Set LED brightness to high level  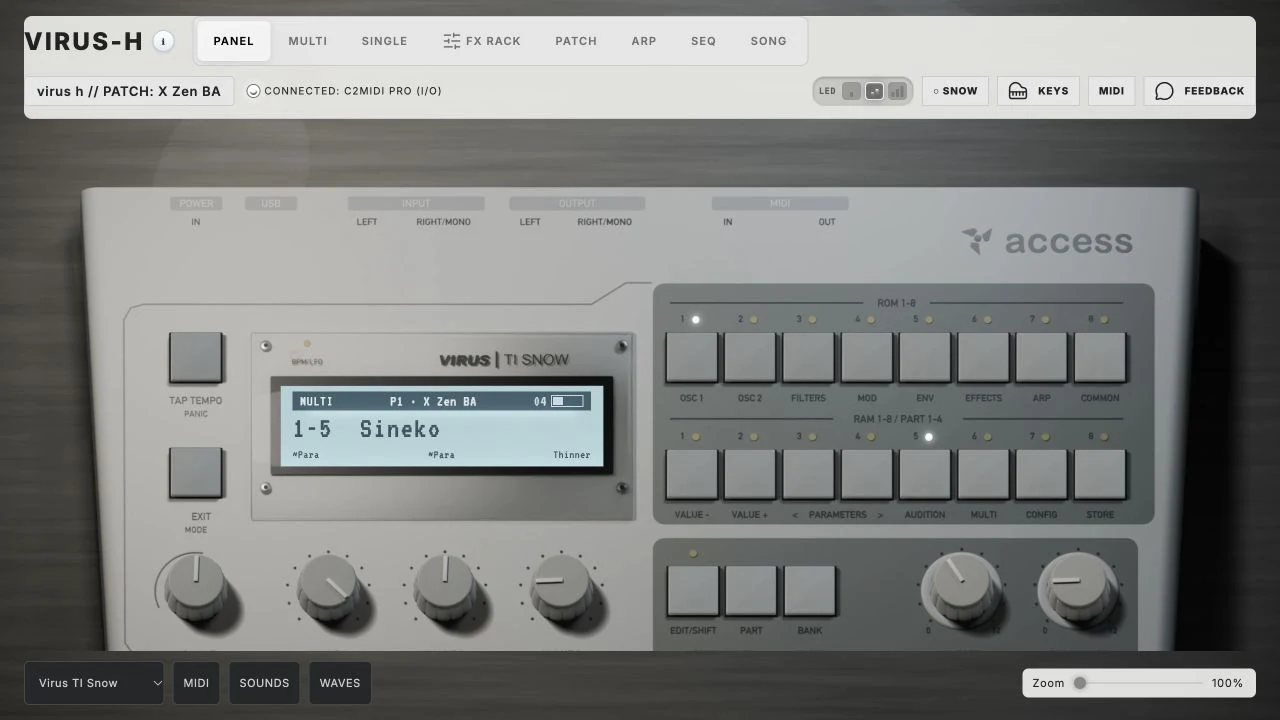pyautogui.click(x=897, y=91)
